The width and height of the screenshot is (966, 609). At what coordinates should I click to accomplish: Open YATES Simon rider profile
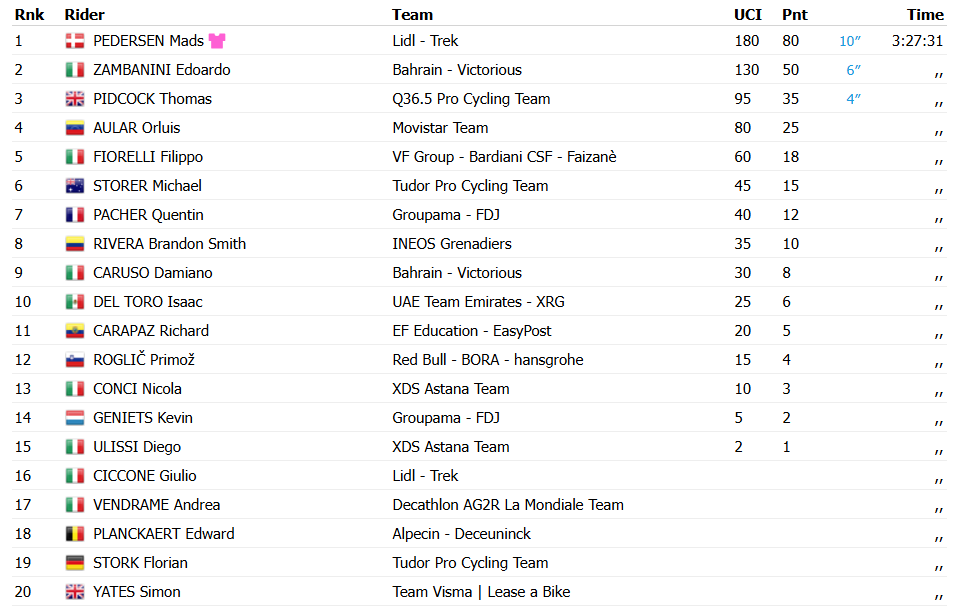tap(137, 592)
